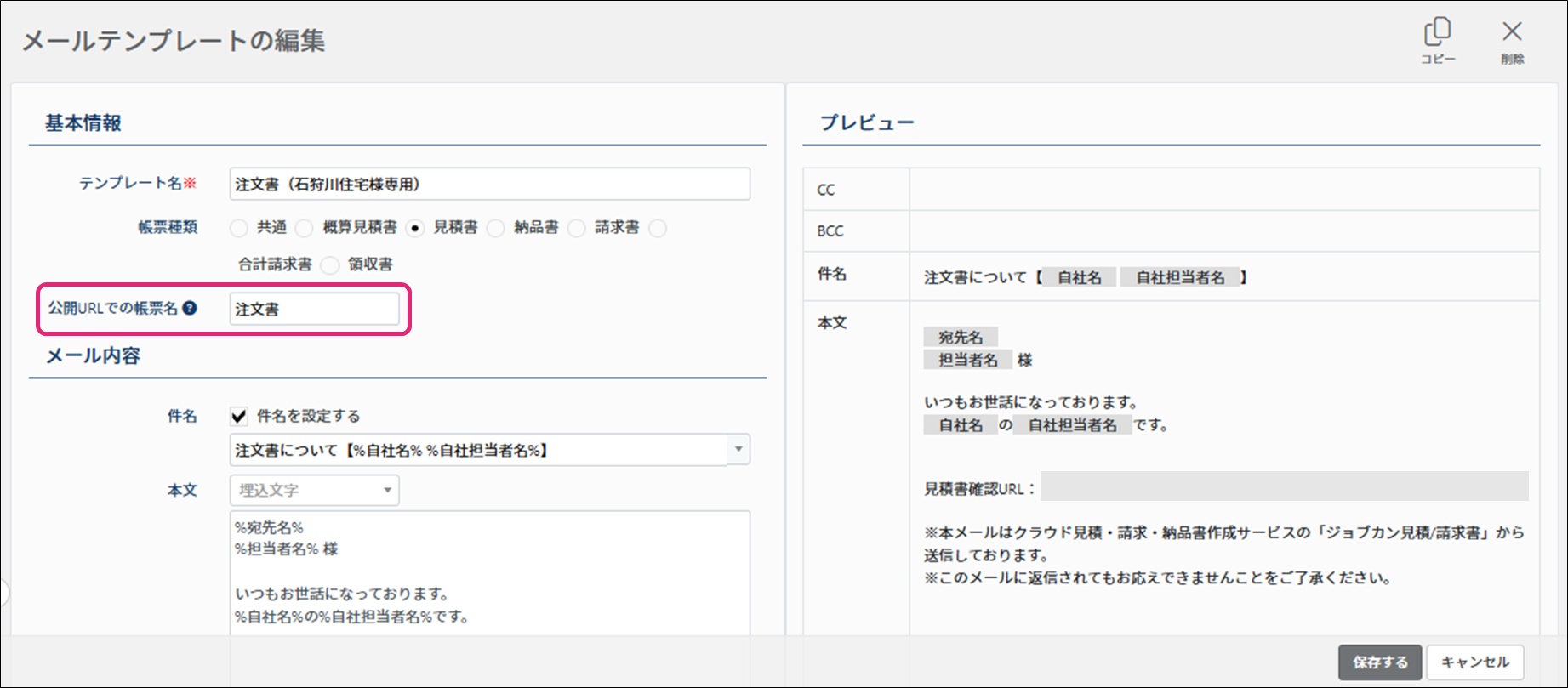Click the 公開URLでの帳票名 input field
Screen dimensions: 1568x688
point(314,309)
